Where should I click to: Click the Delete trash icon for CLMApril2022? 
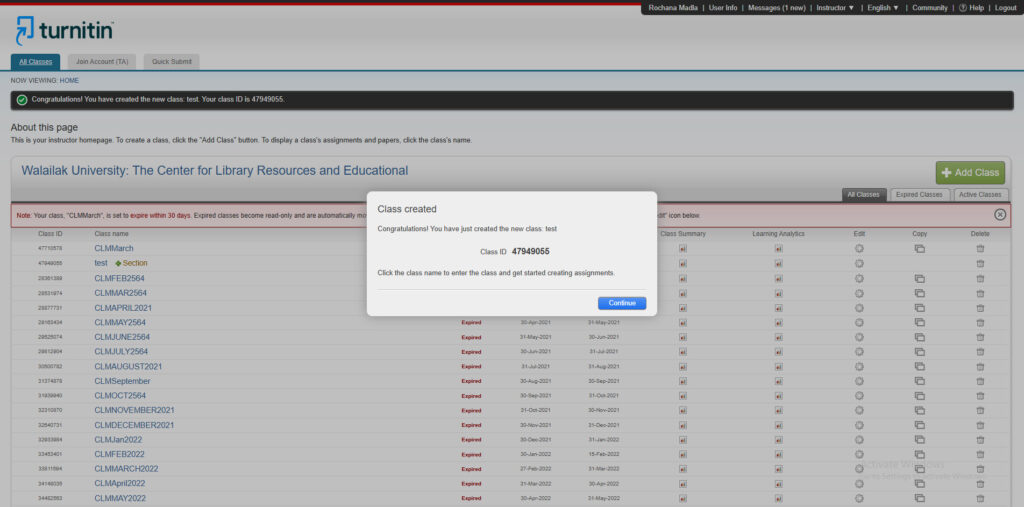980,483
